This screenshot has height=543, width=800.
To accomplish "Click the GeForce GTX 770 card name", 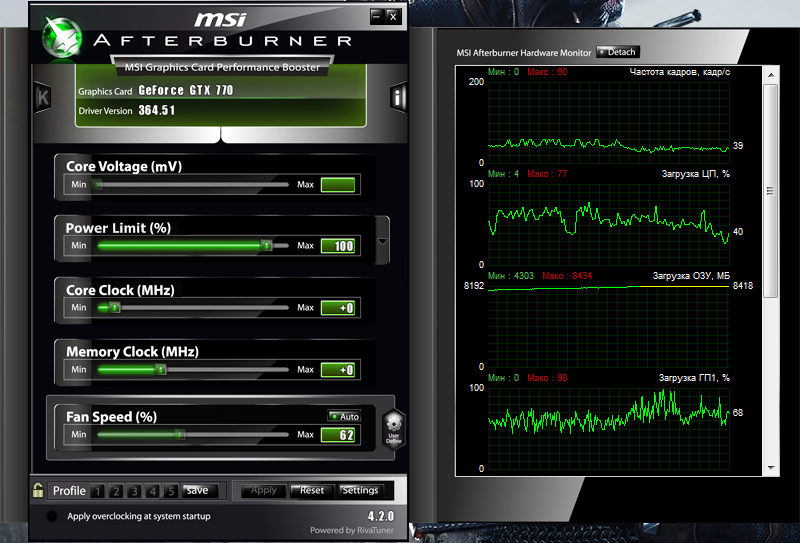I will [186, 90].
